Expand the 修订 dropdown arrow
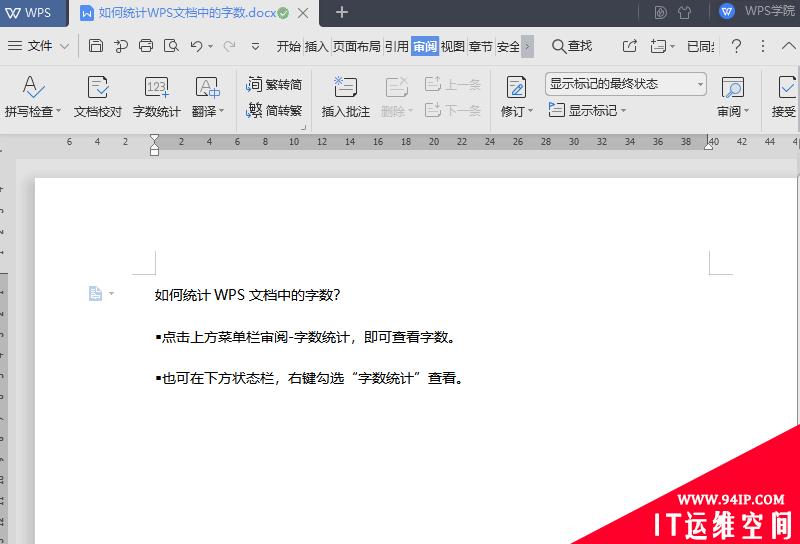 (531, 111)
